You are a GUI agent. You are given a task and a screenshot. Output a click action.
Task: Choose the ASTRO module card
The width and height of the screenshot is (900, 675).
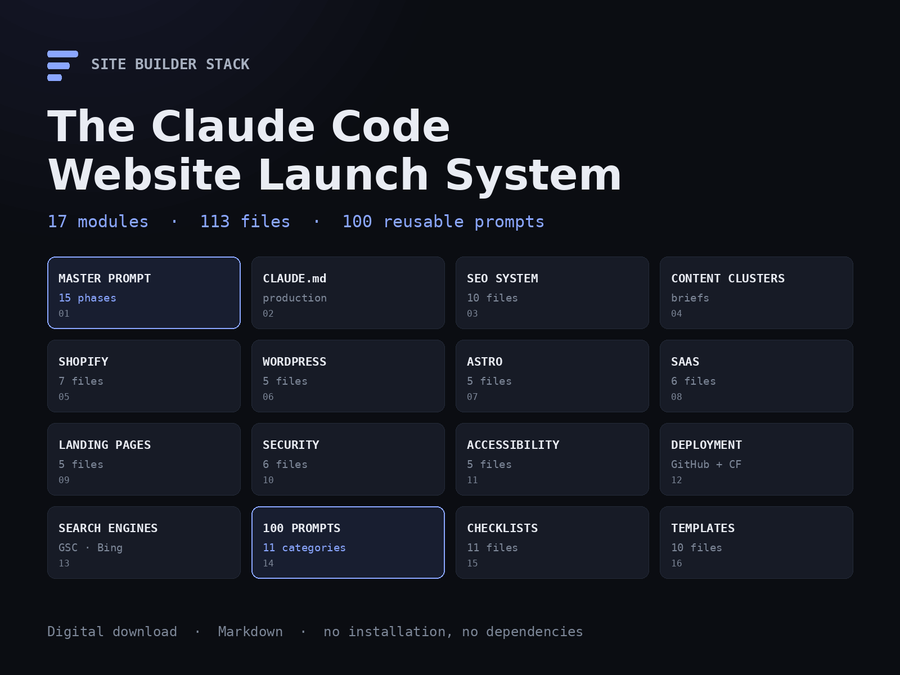point(552,376)
